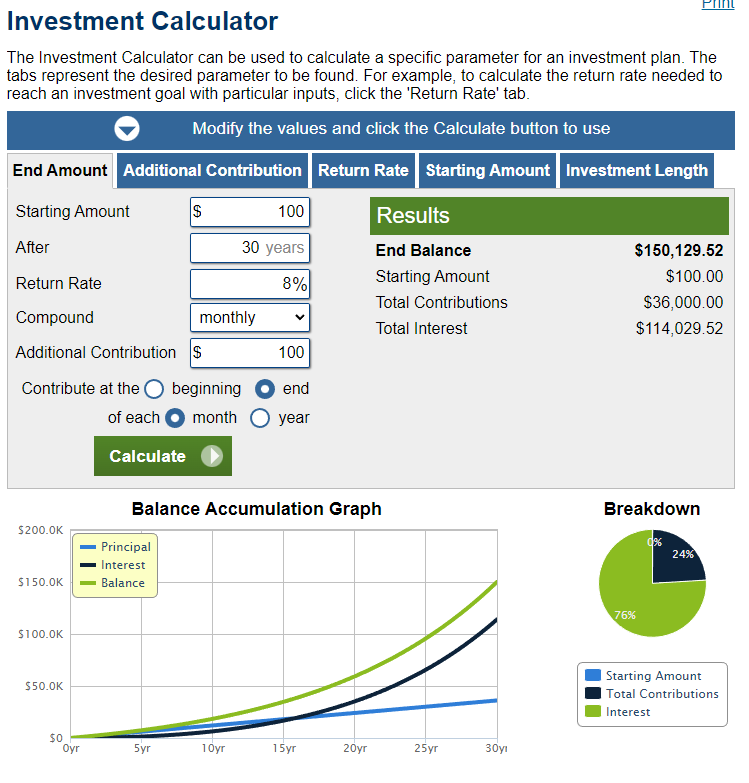Choose contribute at the beginning radio button
The width and height of the screenshot is (749, 783).
pyautogui.click(x=154, y=389)
